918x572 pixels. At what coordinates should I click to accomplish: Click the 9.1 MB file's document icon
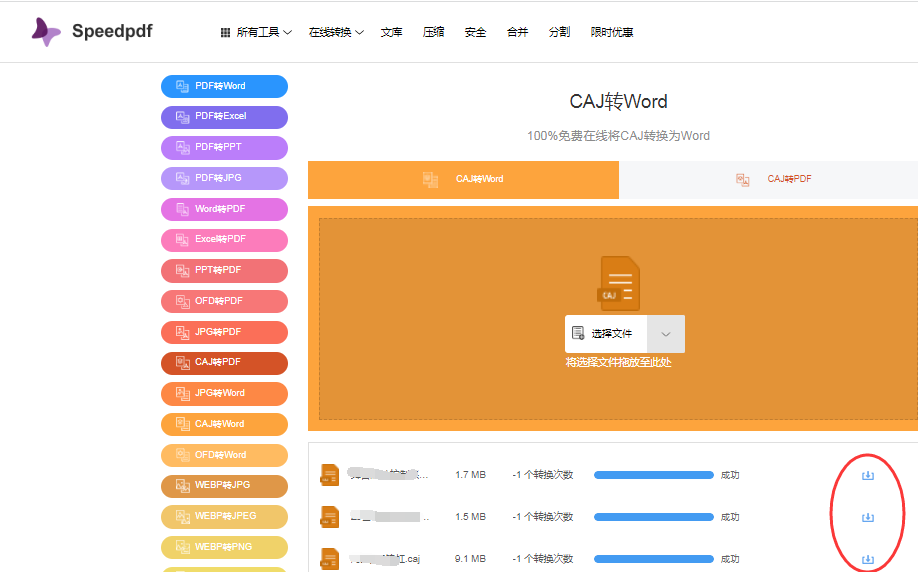coord(330,559)
